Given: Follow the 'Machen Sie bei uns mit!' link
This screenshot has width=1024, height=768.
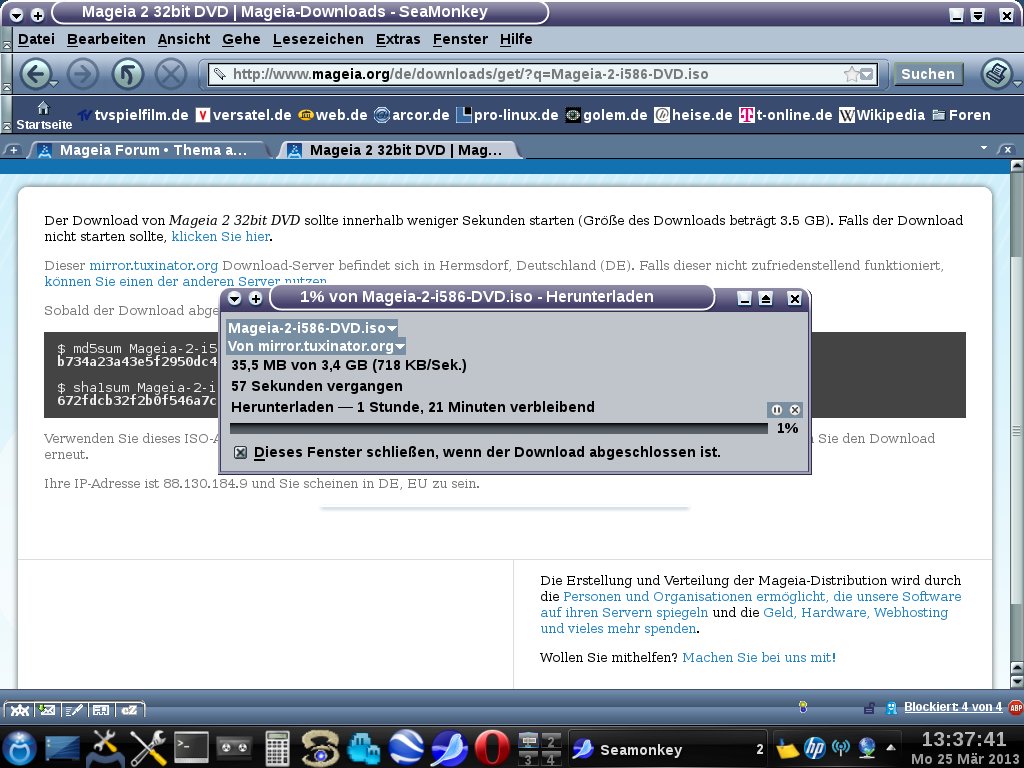Looking at the screenshot, I should [759, 658].
